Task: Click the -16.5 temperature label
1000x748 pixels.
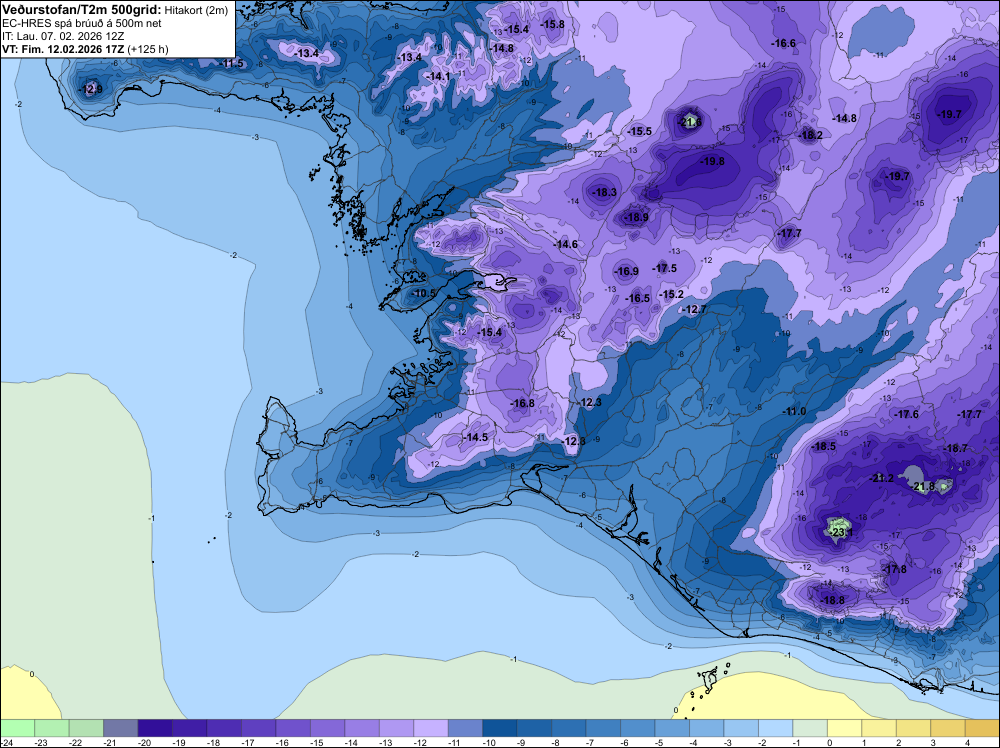Action: [638, 298]
